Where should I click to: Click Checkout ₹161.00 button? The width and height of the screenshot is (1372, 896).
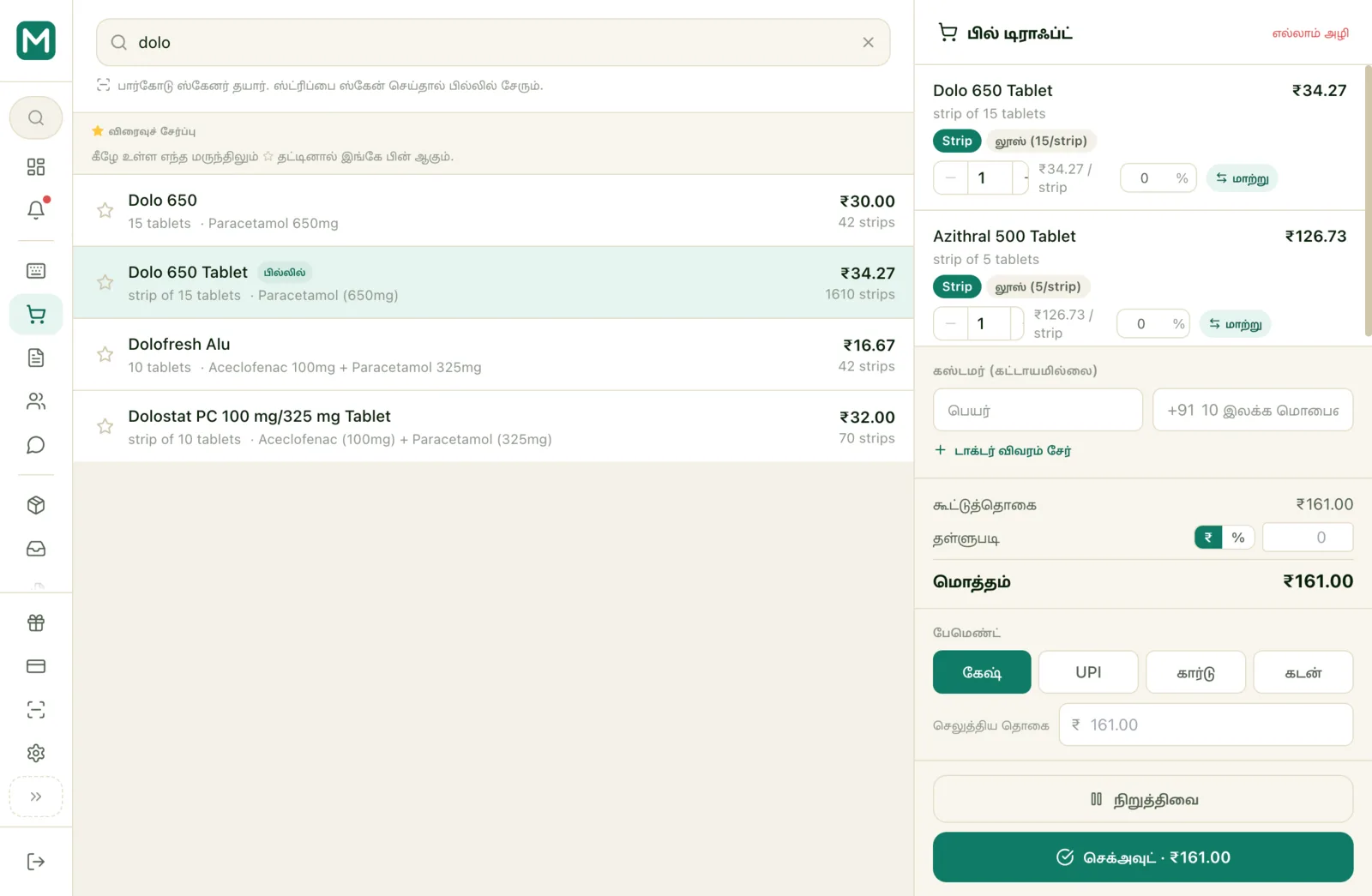pos(1143,857)
